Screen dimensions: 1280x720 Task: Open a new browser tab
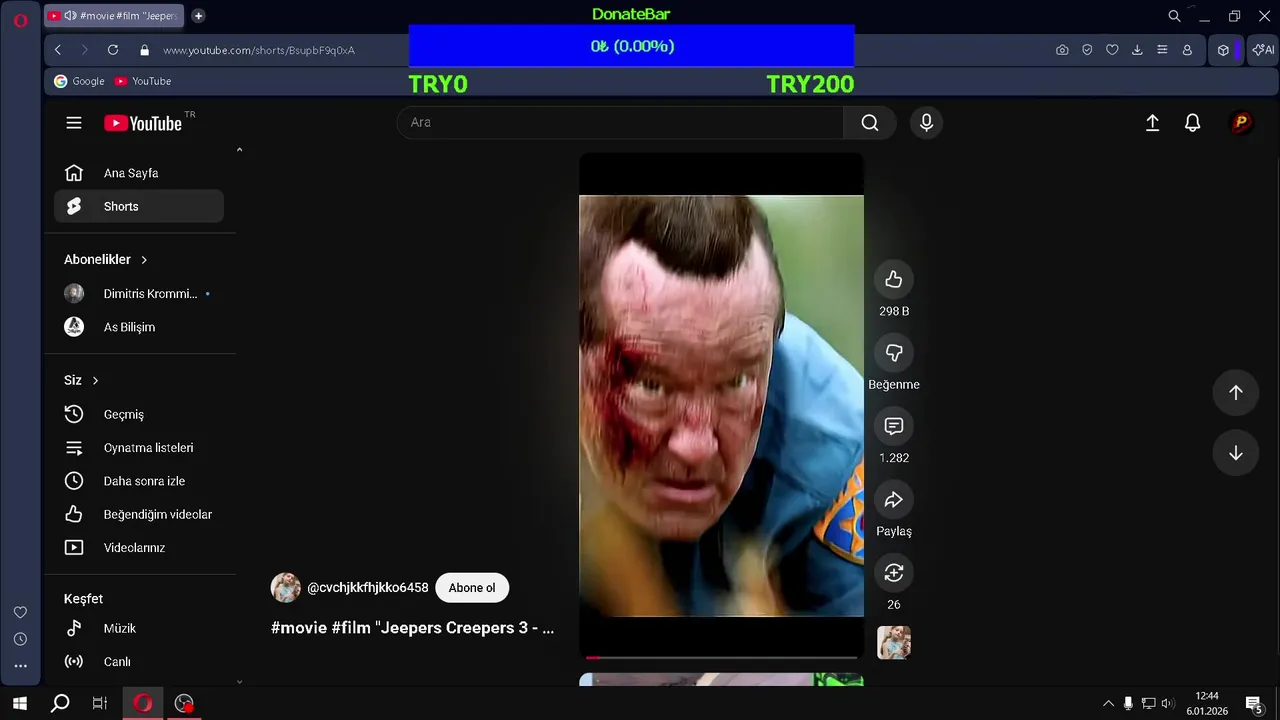click(198, 16)
